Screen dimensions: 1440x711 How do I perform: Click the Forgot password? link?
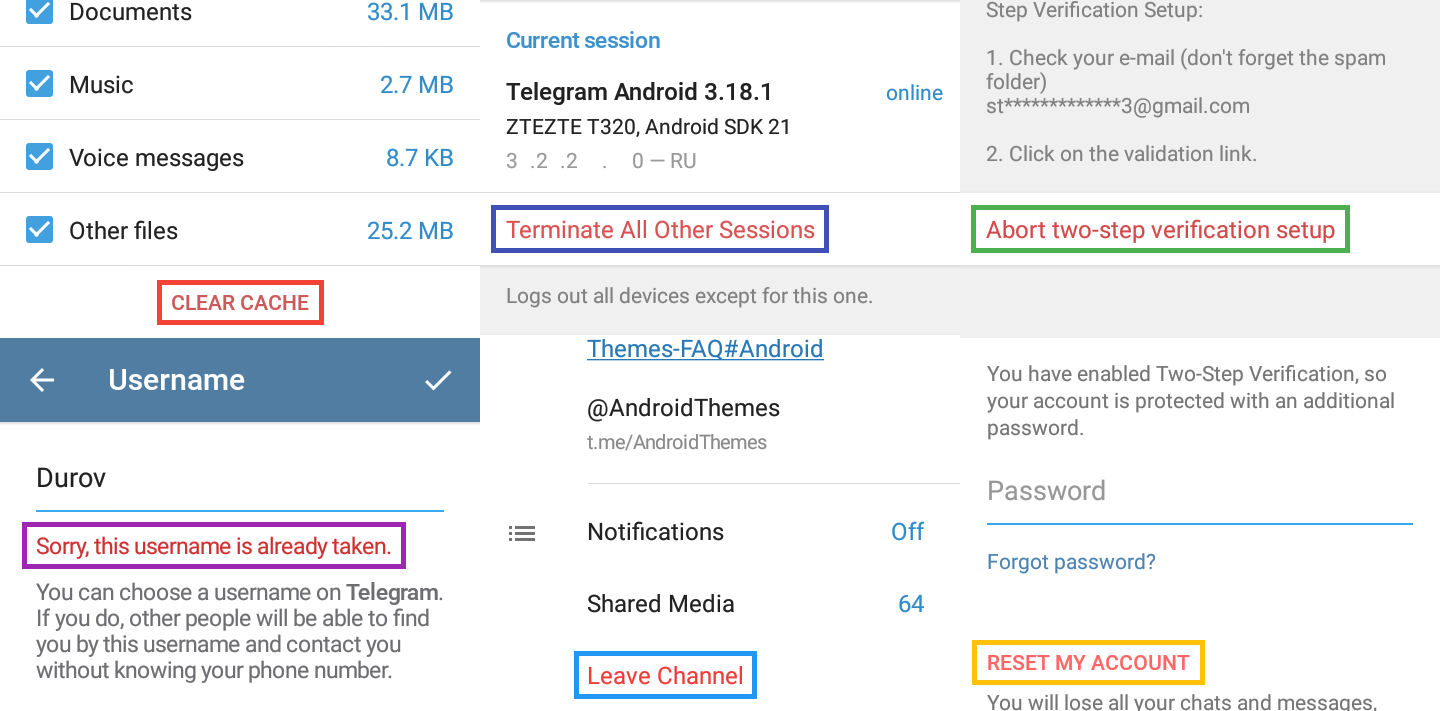1071,562
